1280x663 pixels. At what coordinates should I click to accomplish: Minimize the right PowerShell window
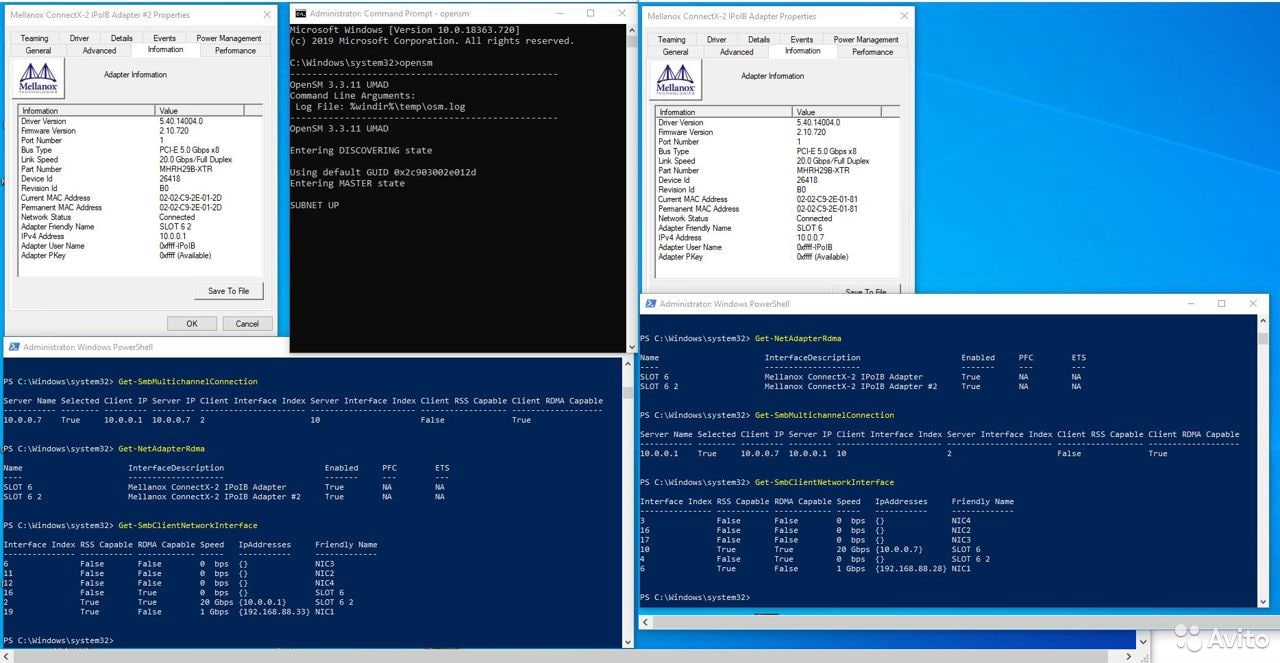[x=1190, y=303]
